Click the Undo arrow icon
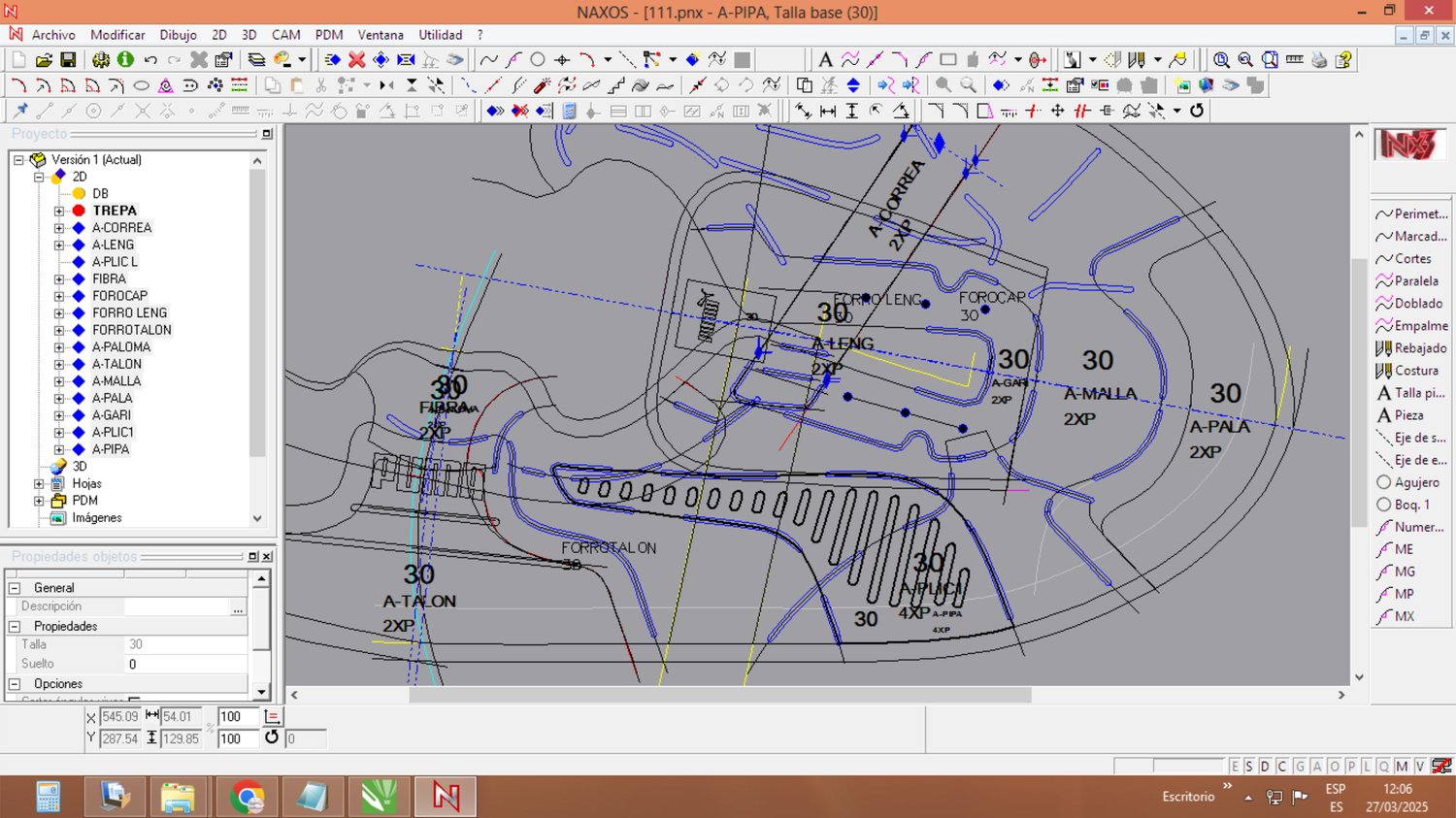 click(x=150, y=60)
